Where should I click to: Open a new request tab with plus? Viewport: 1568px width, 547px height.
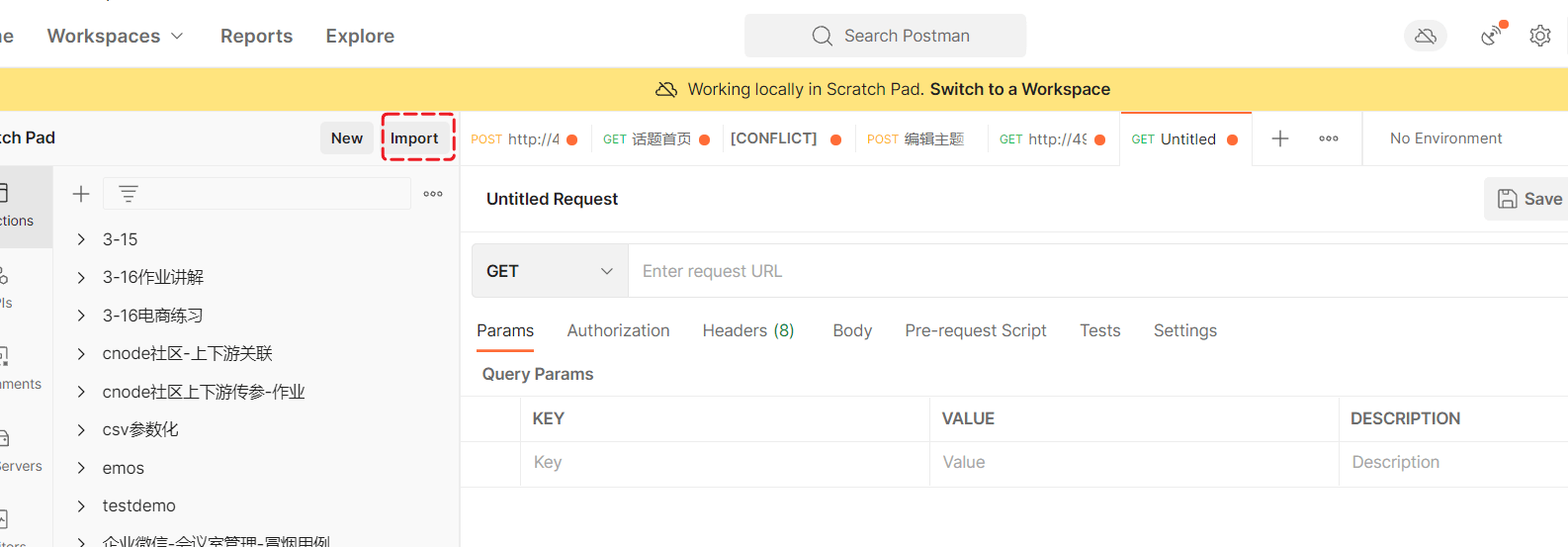(1279, 138)
